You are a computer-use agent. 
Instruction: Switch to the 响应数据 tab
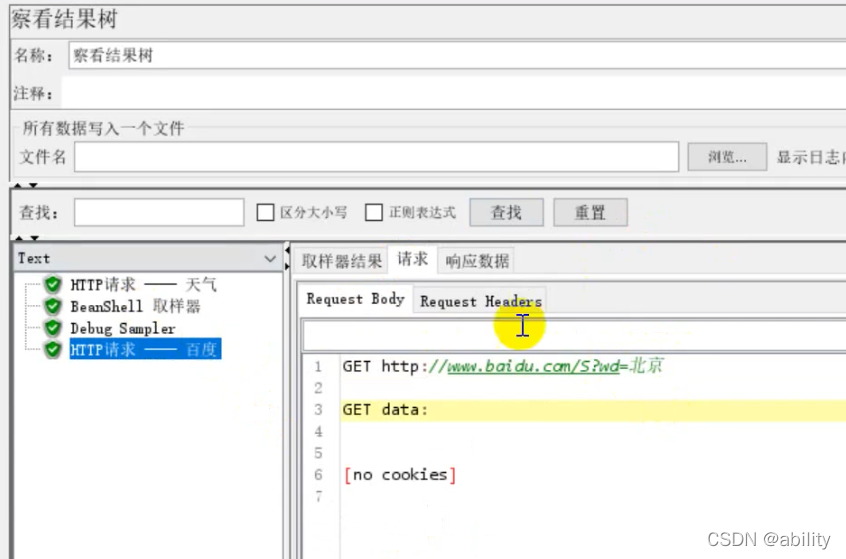pos(477,261)
